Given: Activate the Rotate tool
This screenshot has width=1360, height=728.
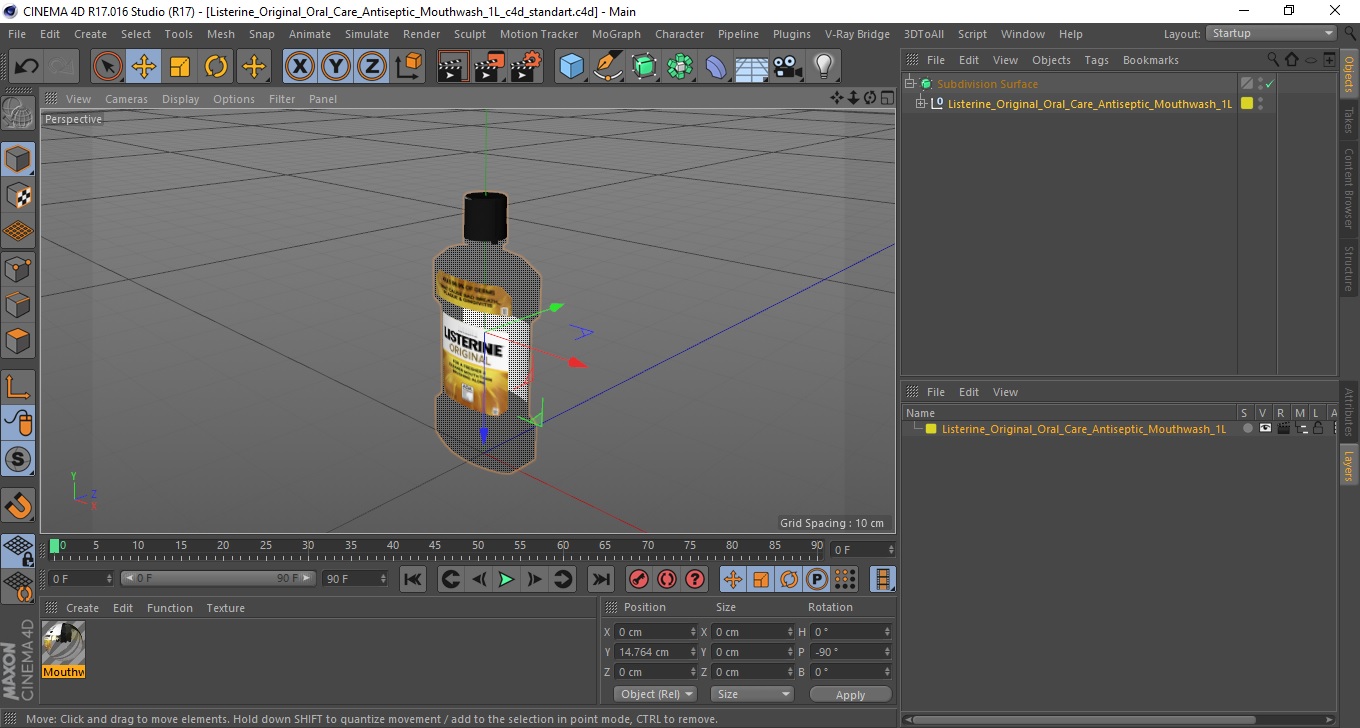Looking at the screenshot, I should click(x=216, y=67).
